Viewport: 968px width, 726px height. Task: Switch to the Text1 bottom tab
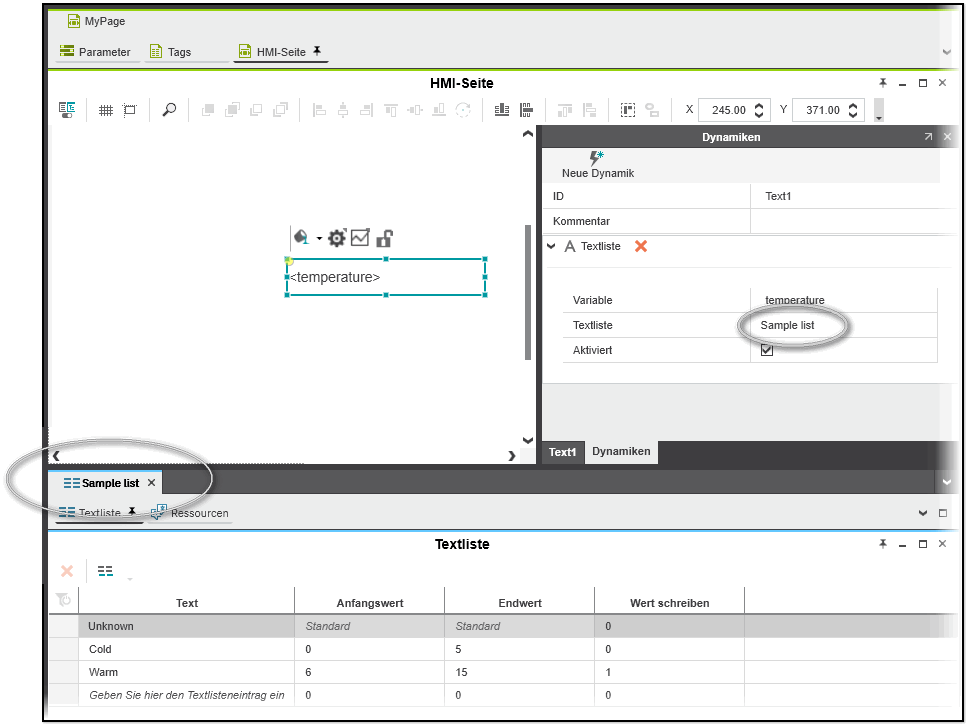(563, 452)
